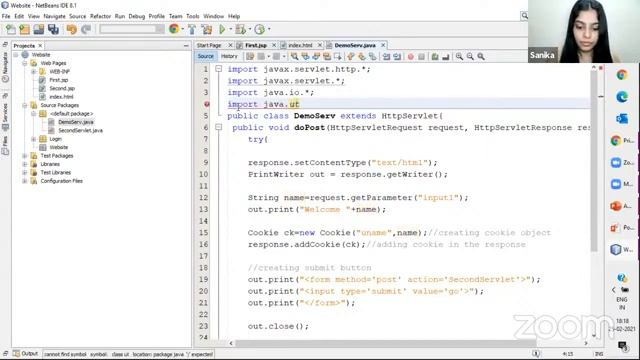Collapse the doPost method fold on line 6
Image resolution: width=640 pixels, height=360 pixels.
(219, 127)
